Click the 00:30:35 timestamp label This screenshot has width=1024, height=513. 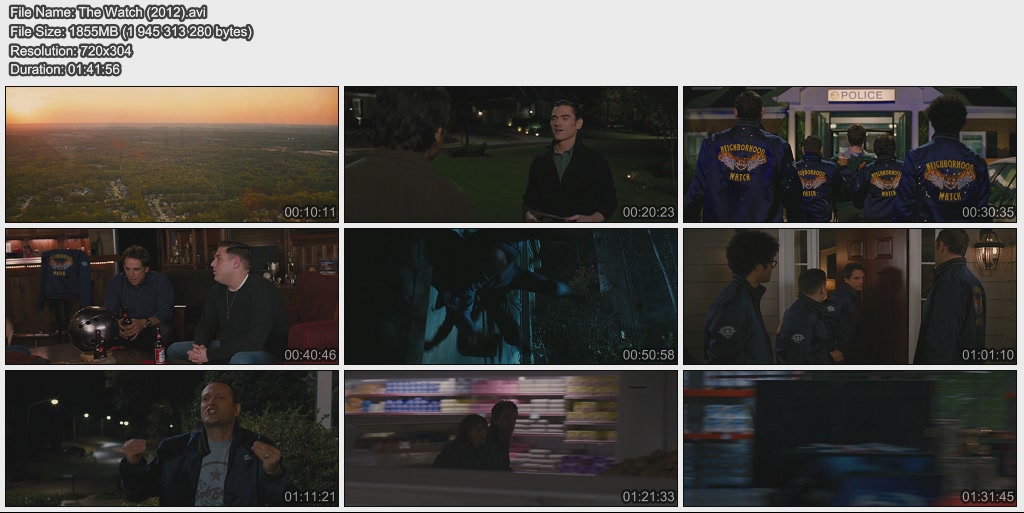click(x=988, y=212)
